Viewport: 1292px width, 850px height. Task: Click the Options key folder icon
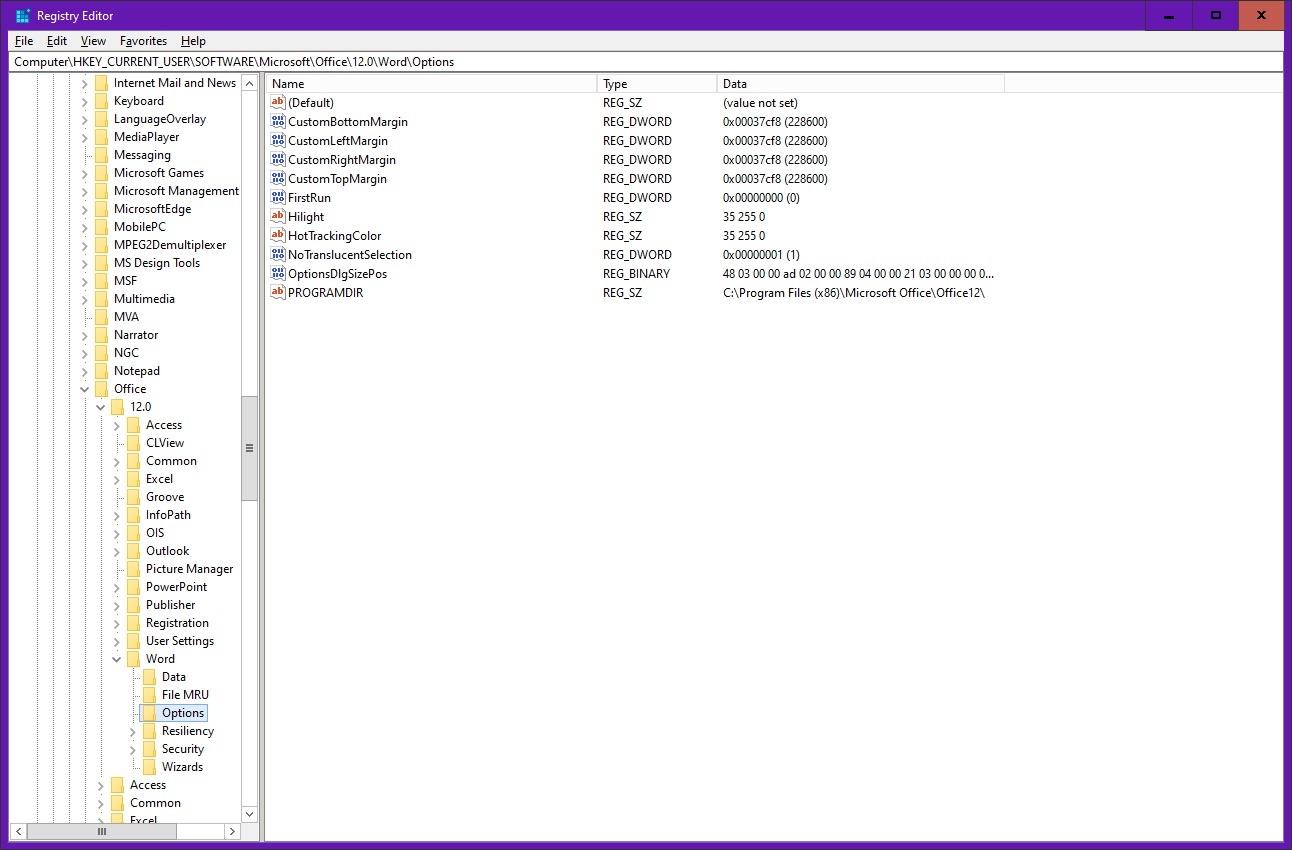[149, 713]
